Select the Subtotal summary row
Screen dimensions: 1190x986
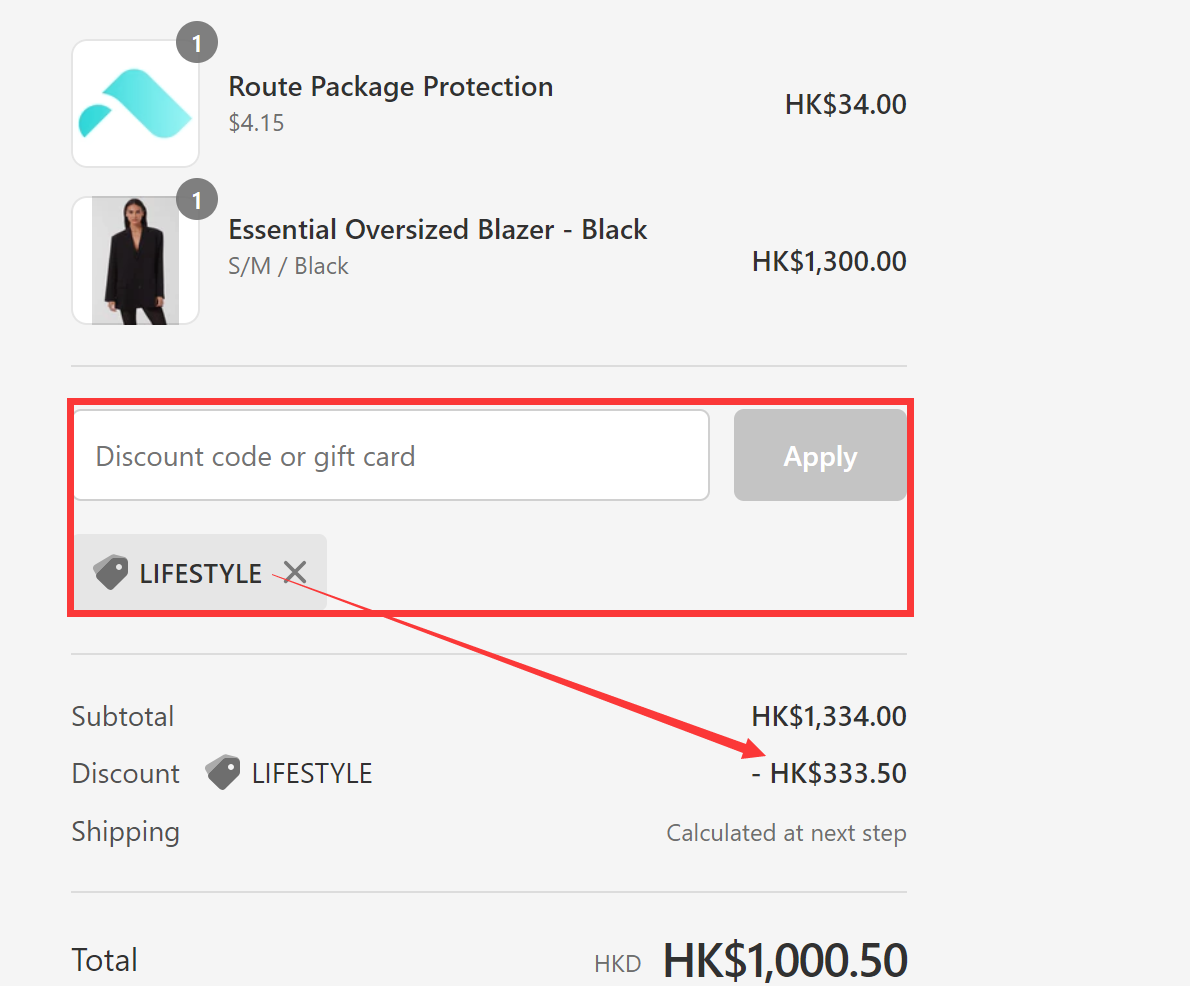tap(122, 716)
